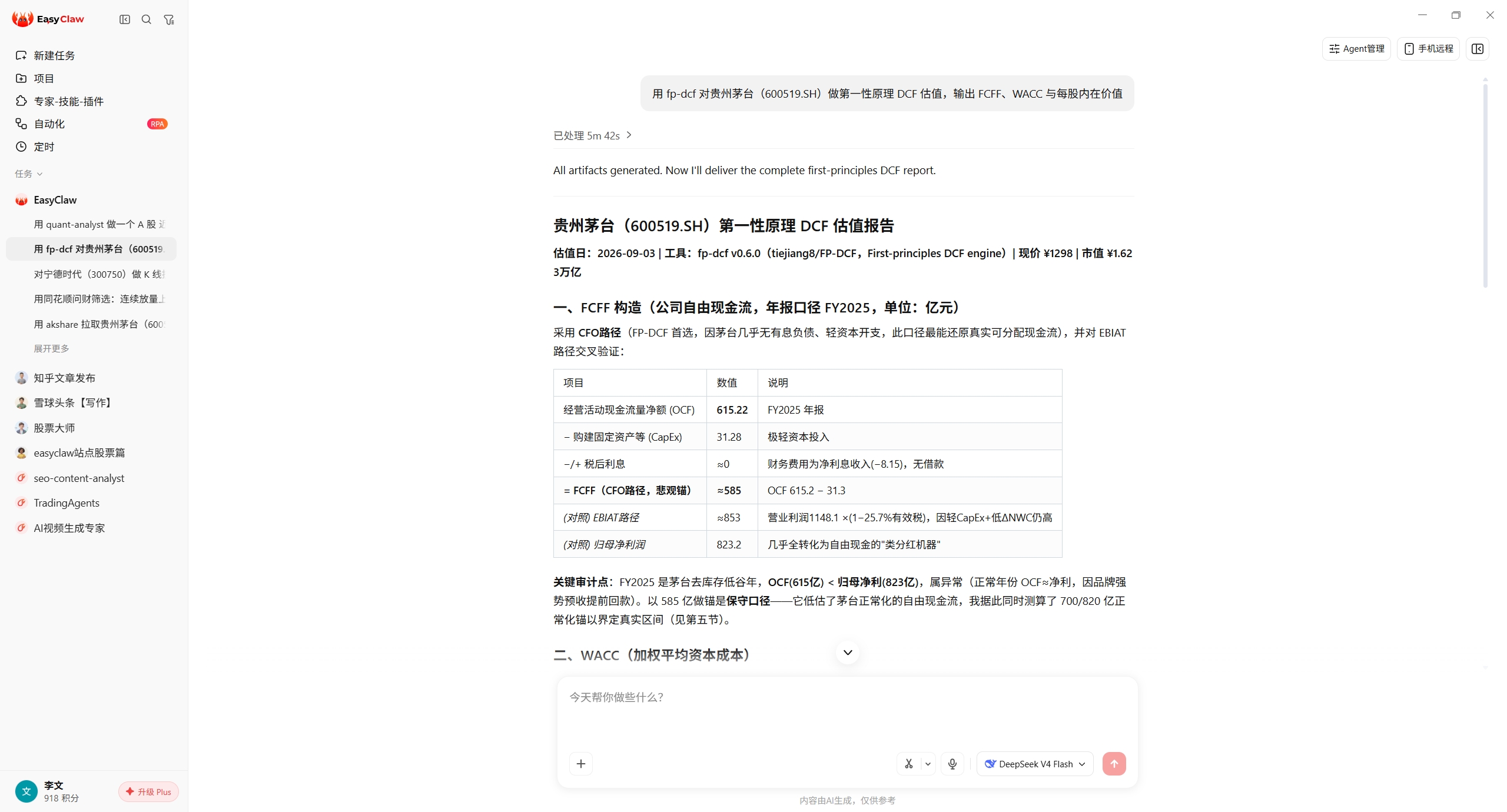Click the 雪球头条 avatar icon
1507x812 pixels.
(22, 402)
